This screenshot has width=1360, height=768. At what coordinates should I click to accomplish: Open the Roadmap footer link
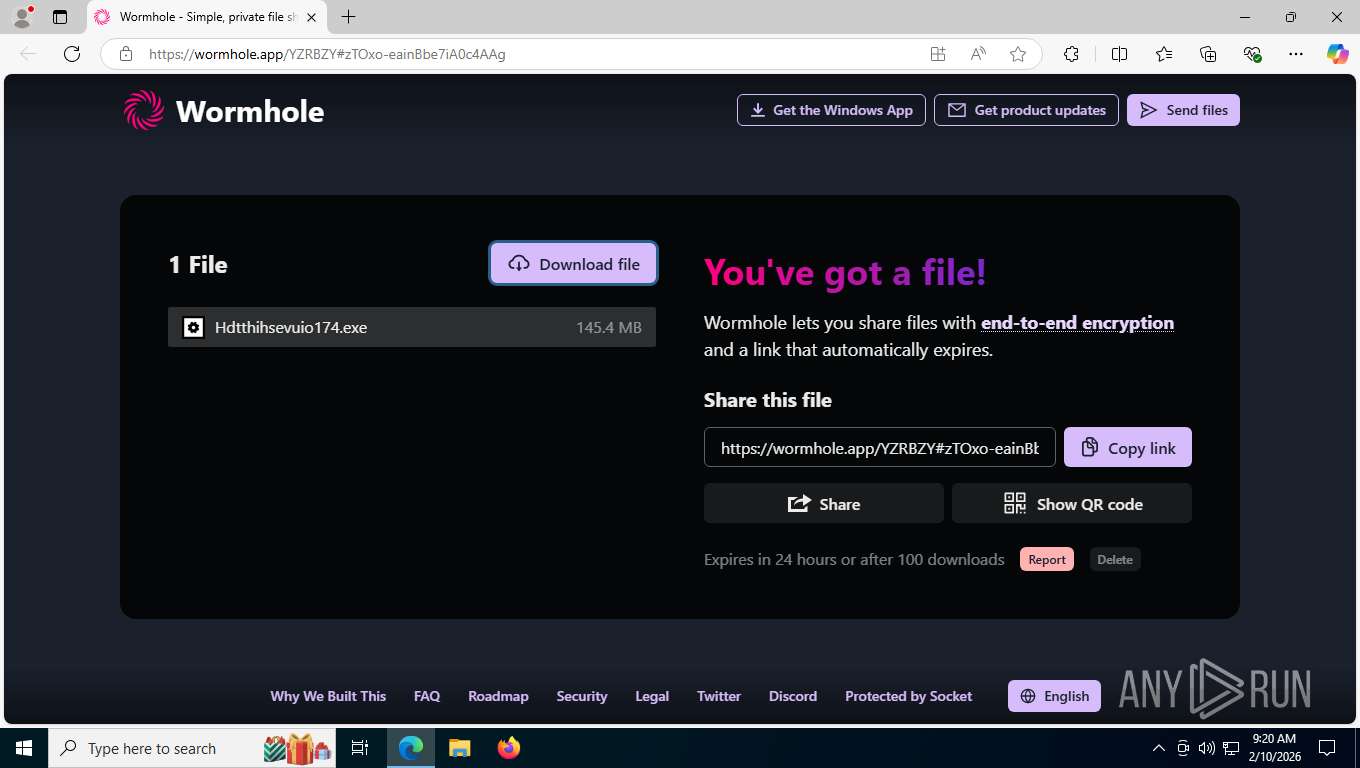[498, 696]
